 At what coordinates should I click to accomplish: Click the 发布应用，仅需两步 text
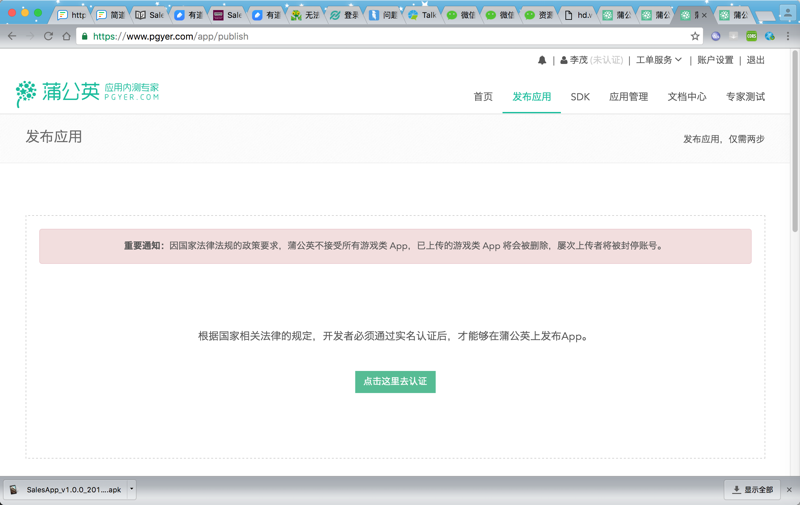pos(724,139)
